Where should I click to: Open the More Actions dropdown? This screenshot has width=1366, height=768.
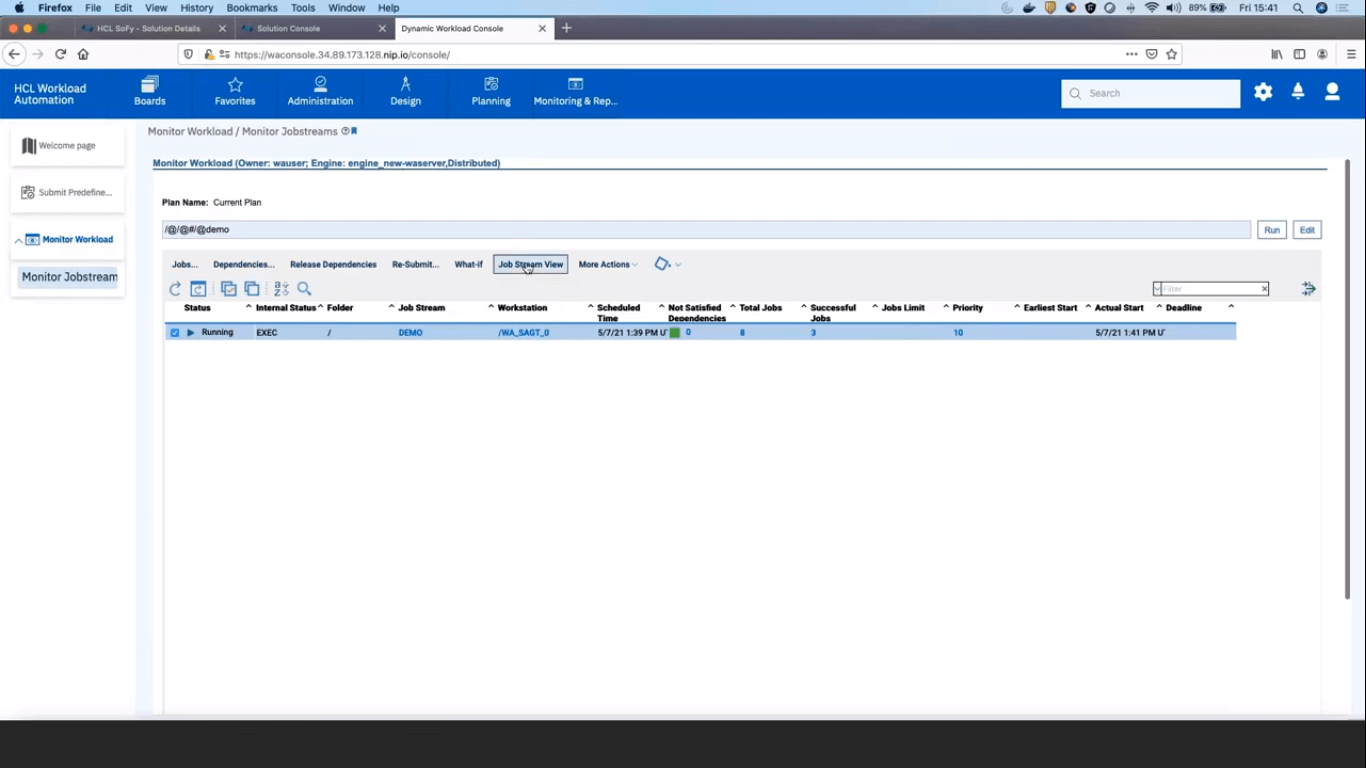608,265
